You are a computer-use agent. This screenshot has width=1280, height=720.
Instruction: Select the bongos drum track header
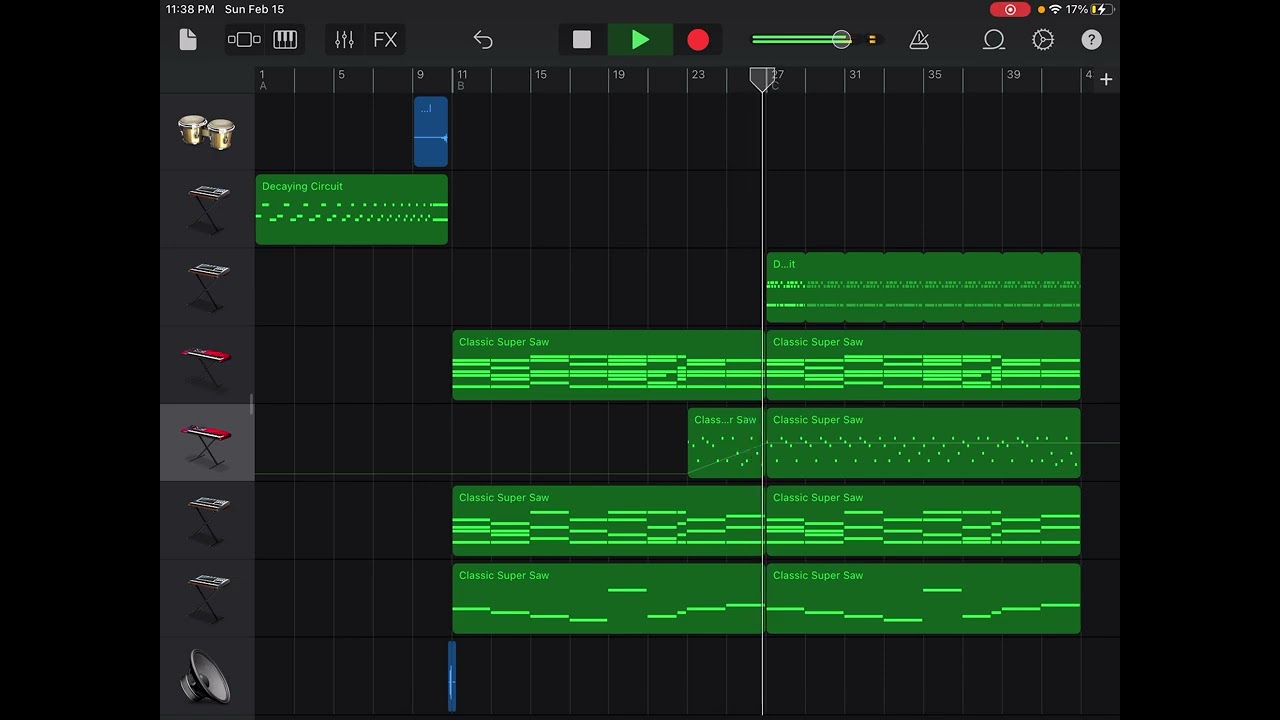click(x=207, y=132)
